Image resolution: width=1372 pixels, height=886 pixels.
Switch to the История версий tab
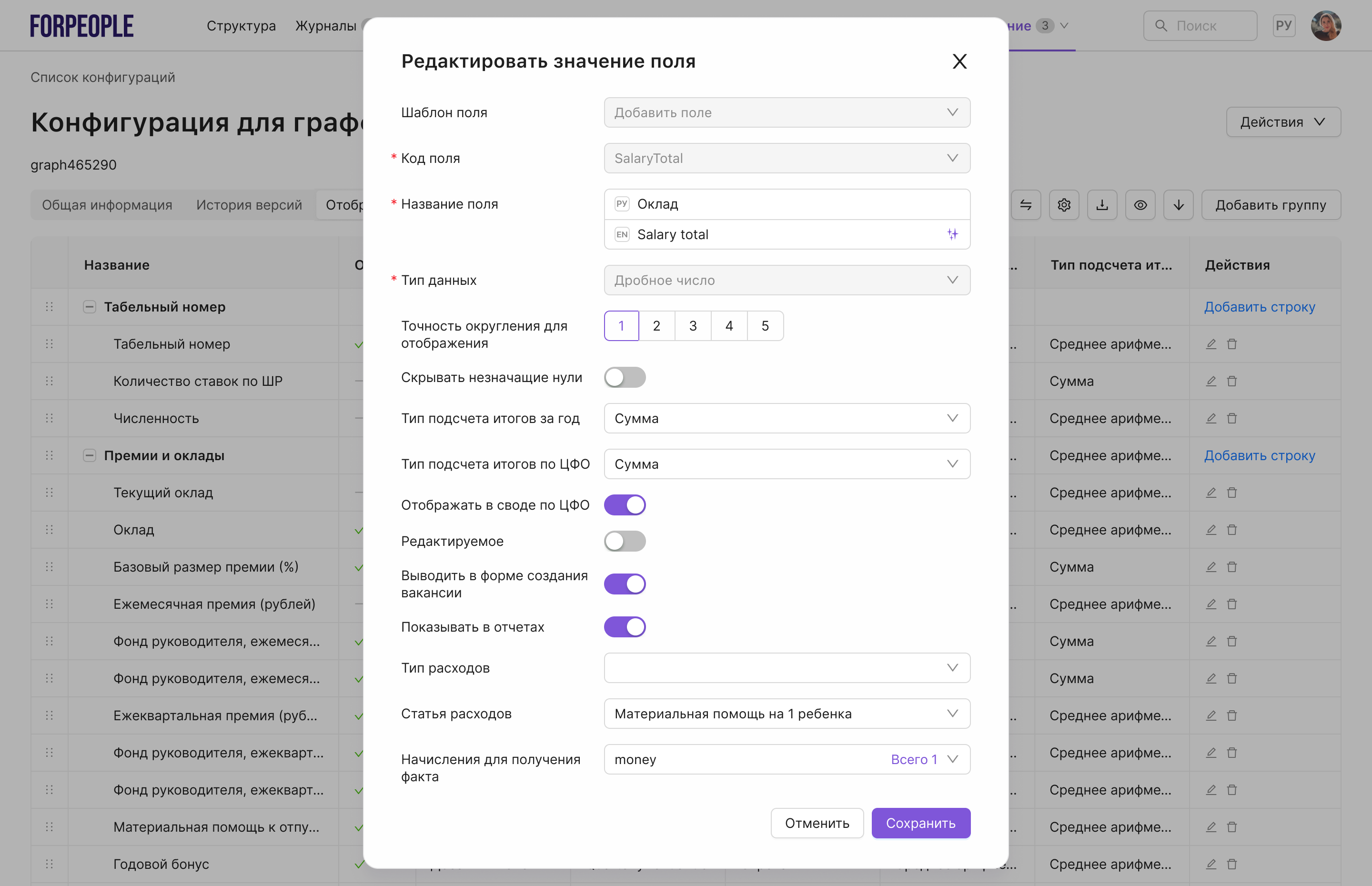(249, 205)
